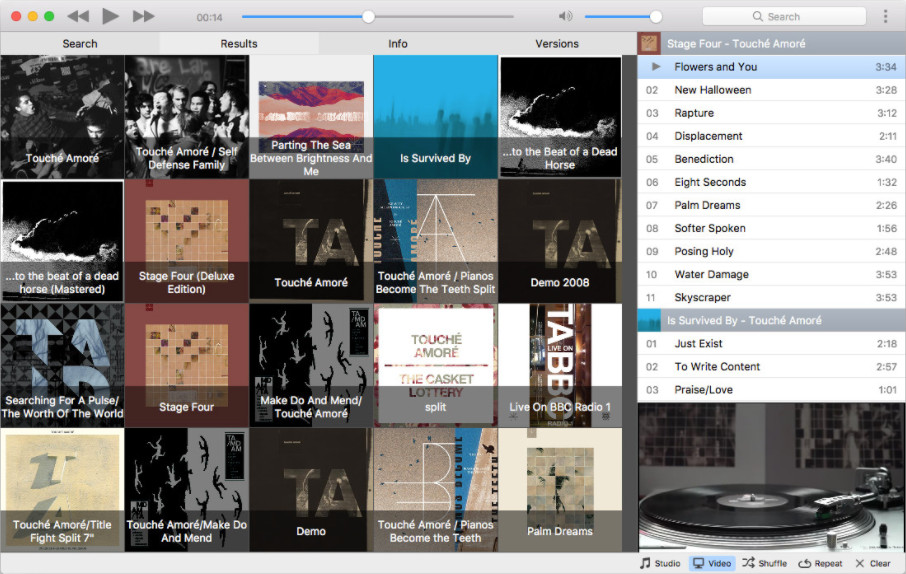Select track Eight Seconds
906x574 pixels.
[x=771, y=182]
